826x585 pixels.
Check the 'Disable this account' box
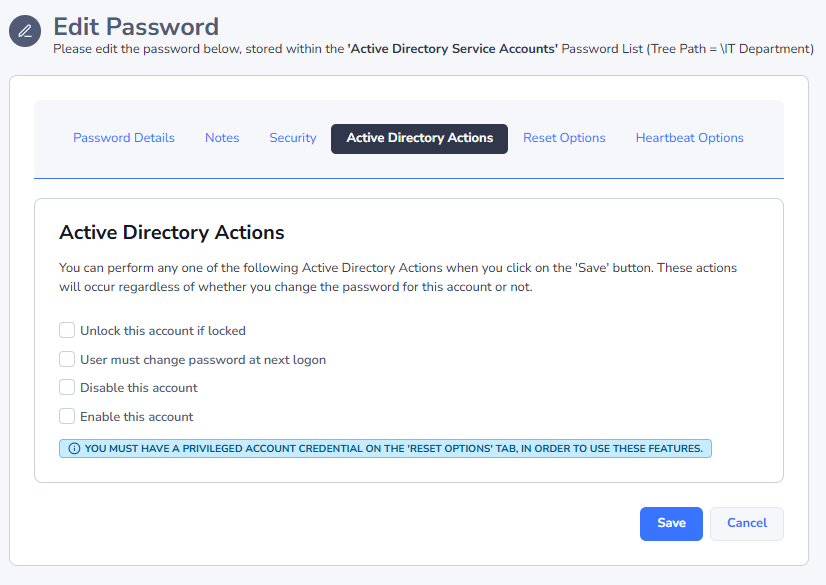(67, 387)
